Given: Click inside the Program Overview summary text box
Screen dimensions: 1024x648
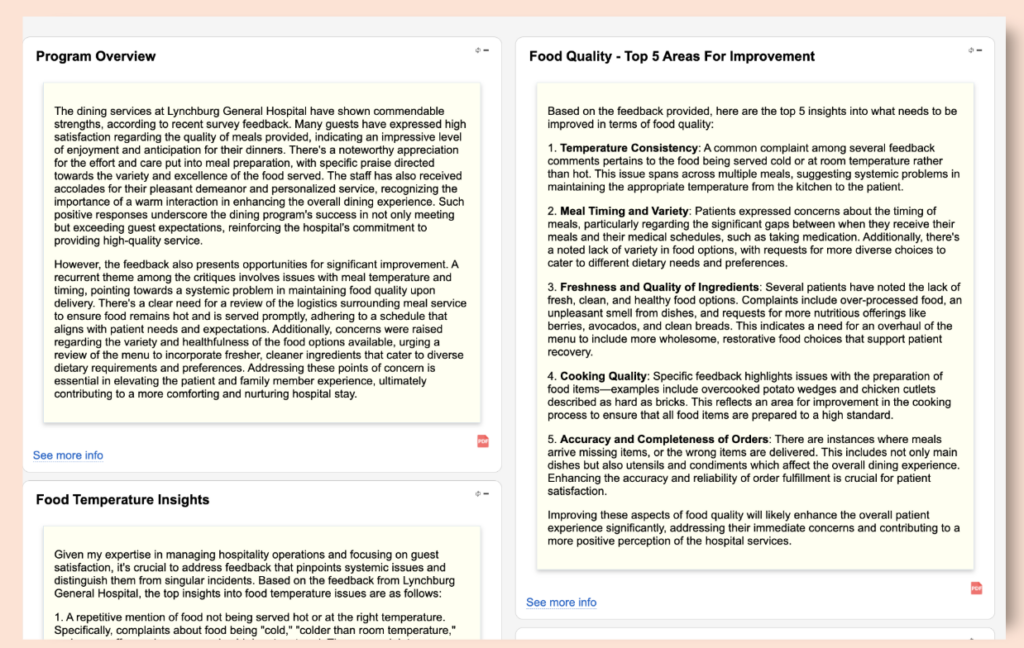Looking at the screenshot, I should [261, 250].
